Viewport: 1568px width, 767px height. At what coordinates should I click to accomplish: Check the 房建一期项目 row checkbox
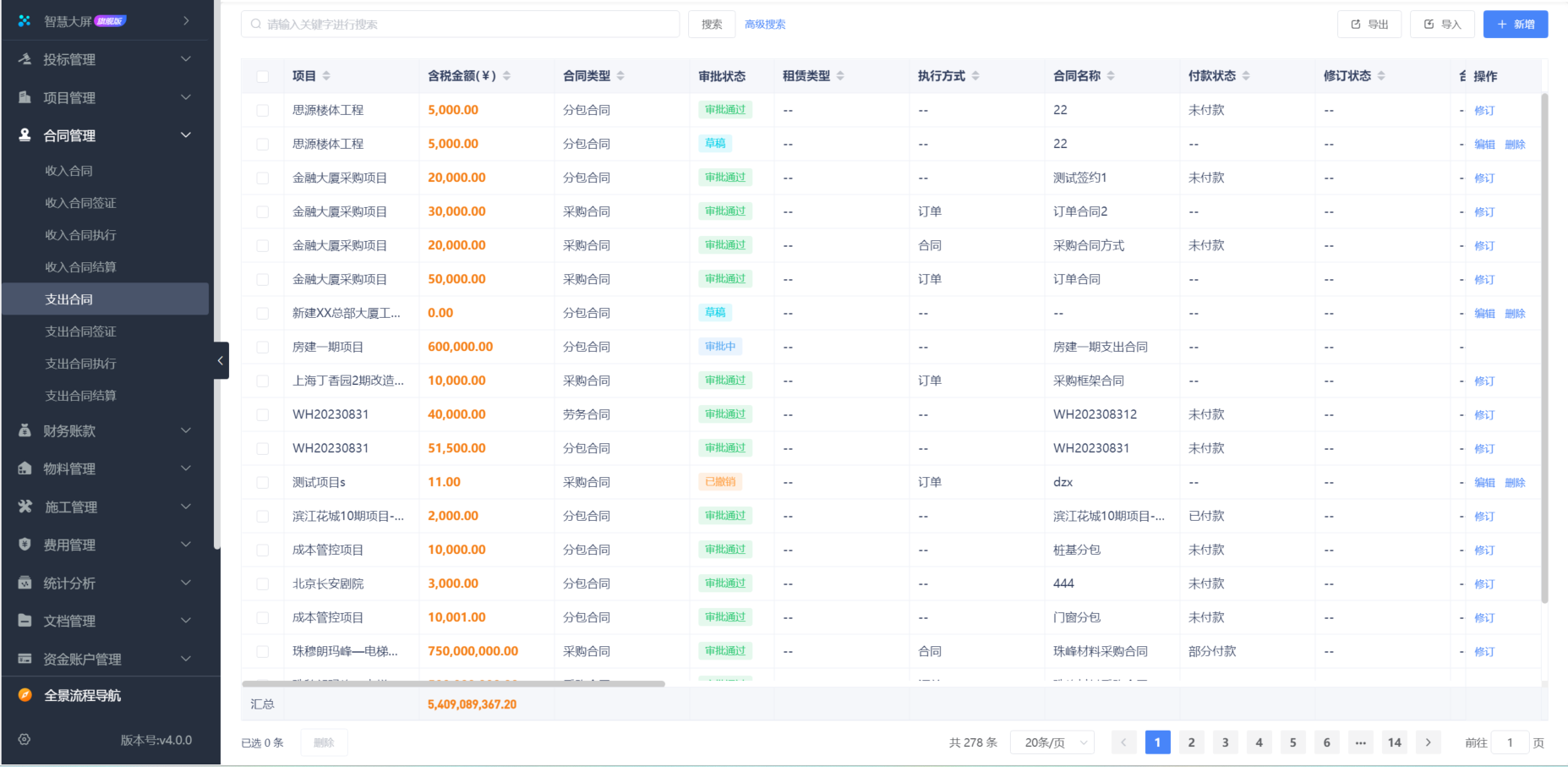[x=263, y=346]
